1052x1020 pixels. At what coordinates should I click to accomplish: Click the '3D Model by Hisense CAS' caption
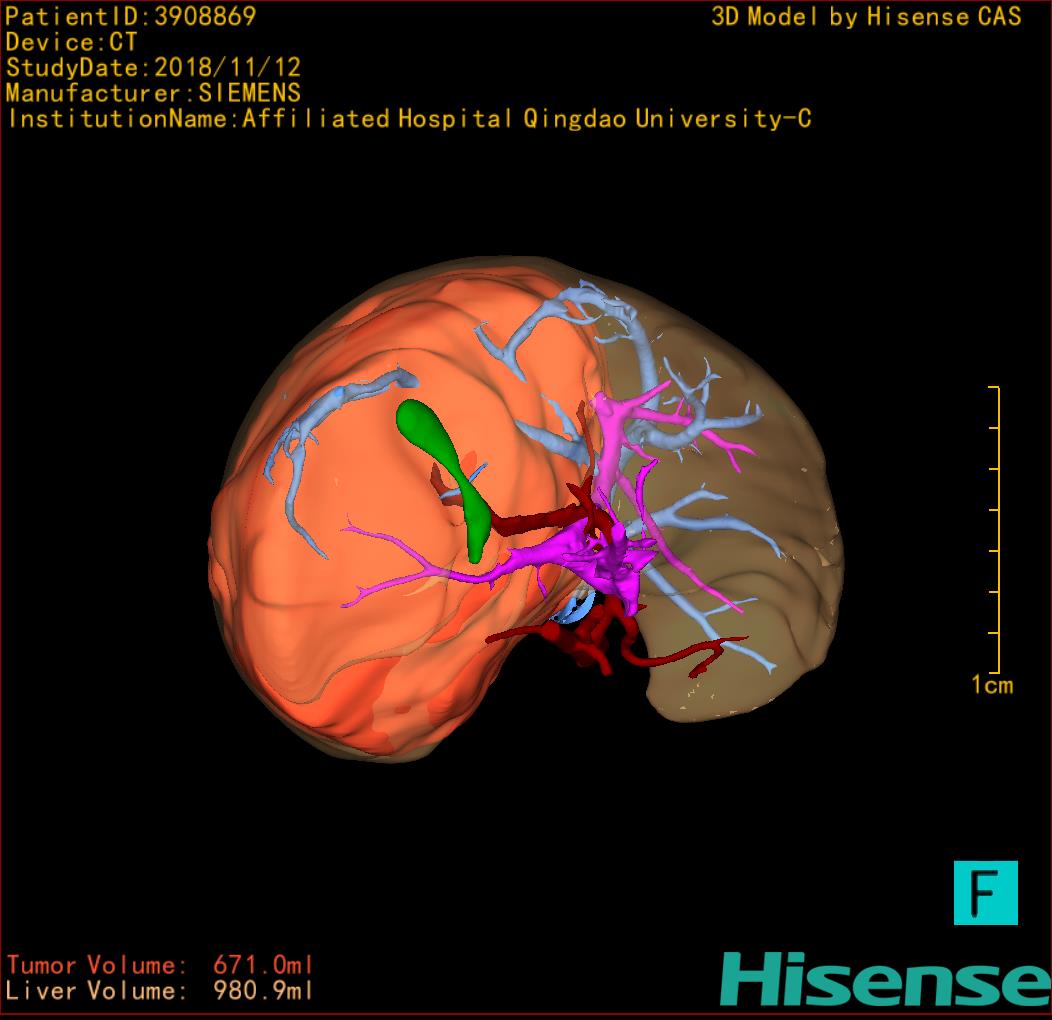tap(866, 17)
